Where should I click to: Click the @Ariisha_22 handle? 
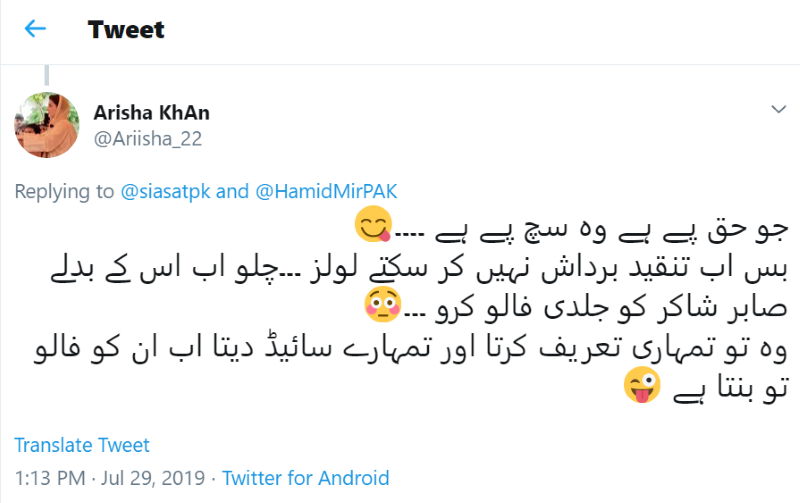tap(147, 139)
